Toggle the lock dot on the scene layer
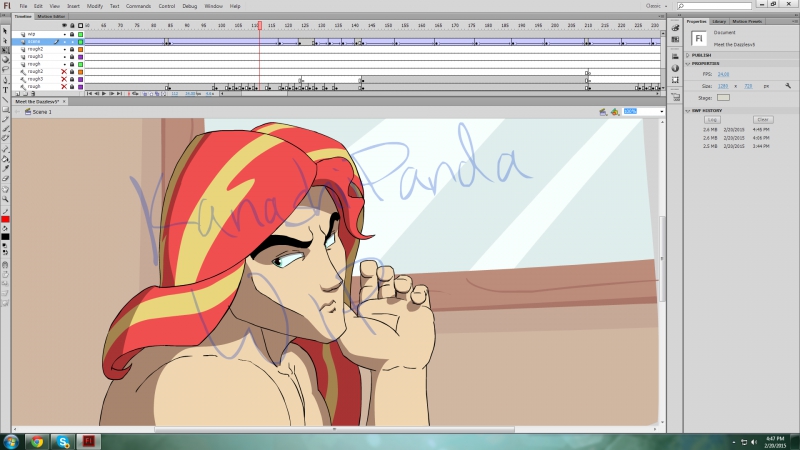This screenshot has width=800, height=450. [x=72, y=42]
